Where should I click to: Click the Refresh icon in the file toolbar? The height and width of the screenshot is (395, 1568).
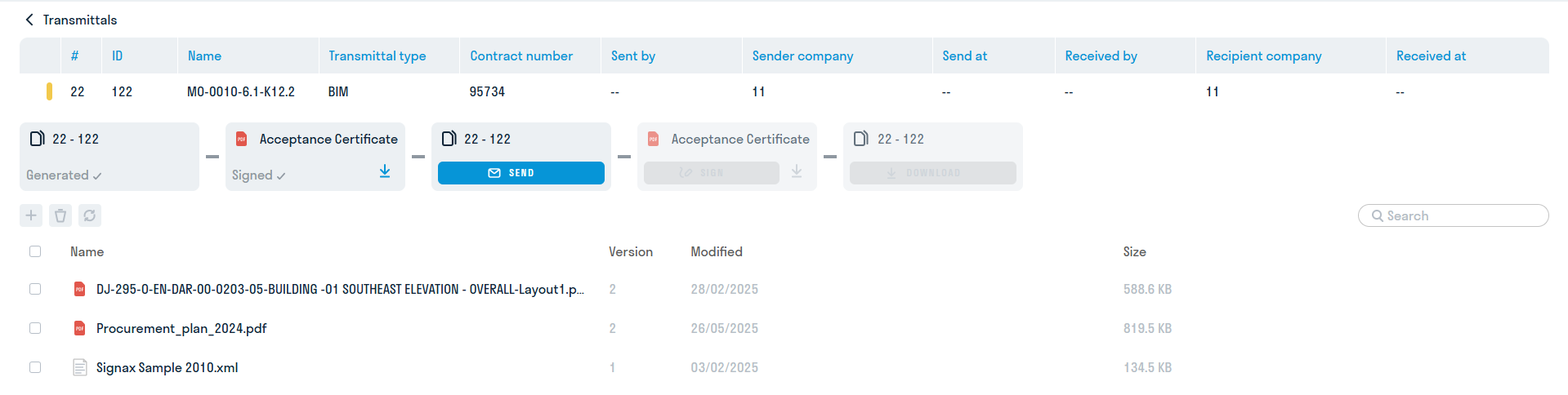tap(90, 215)
